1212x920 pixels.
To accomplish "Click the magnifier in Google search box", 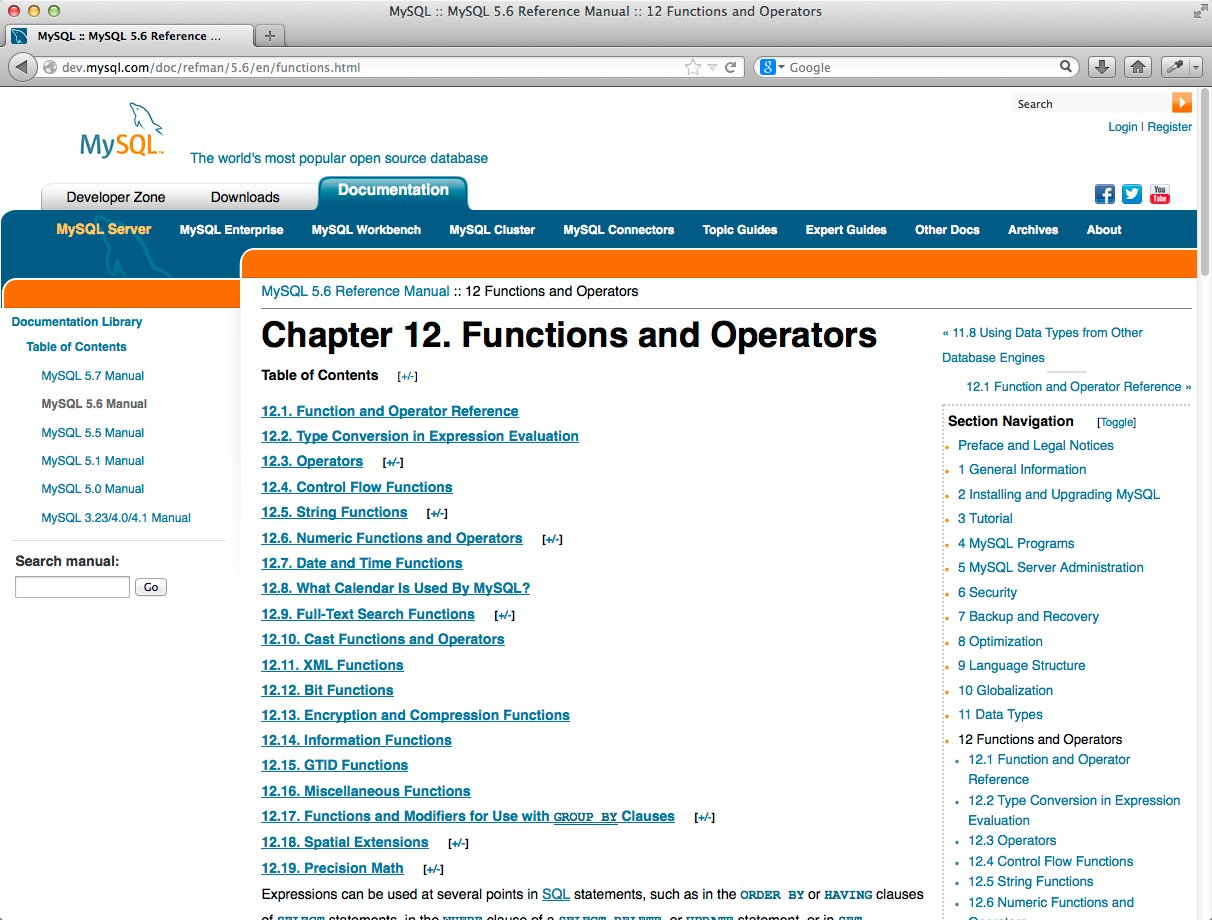I will (x=1066, y=67).
